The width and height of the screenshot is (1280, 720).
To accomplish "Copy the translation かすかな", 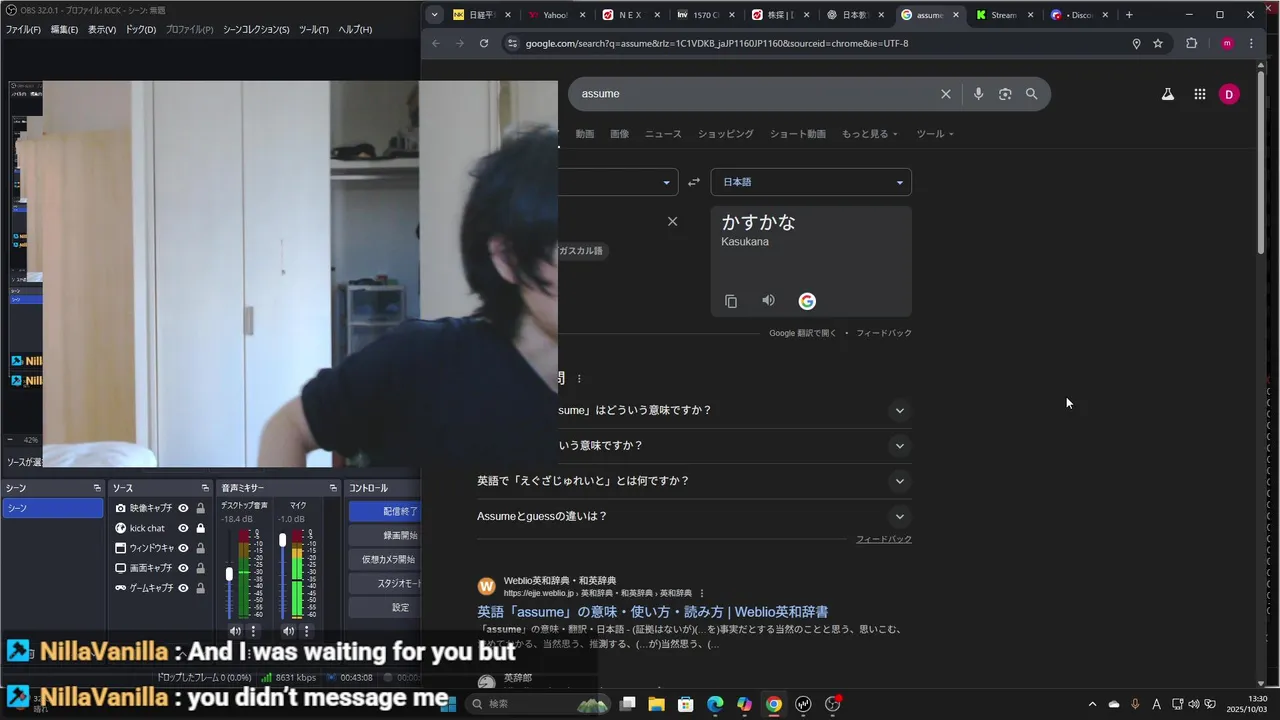I will pyautogui.click(x=731, y=301).
